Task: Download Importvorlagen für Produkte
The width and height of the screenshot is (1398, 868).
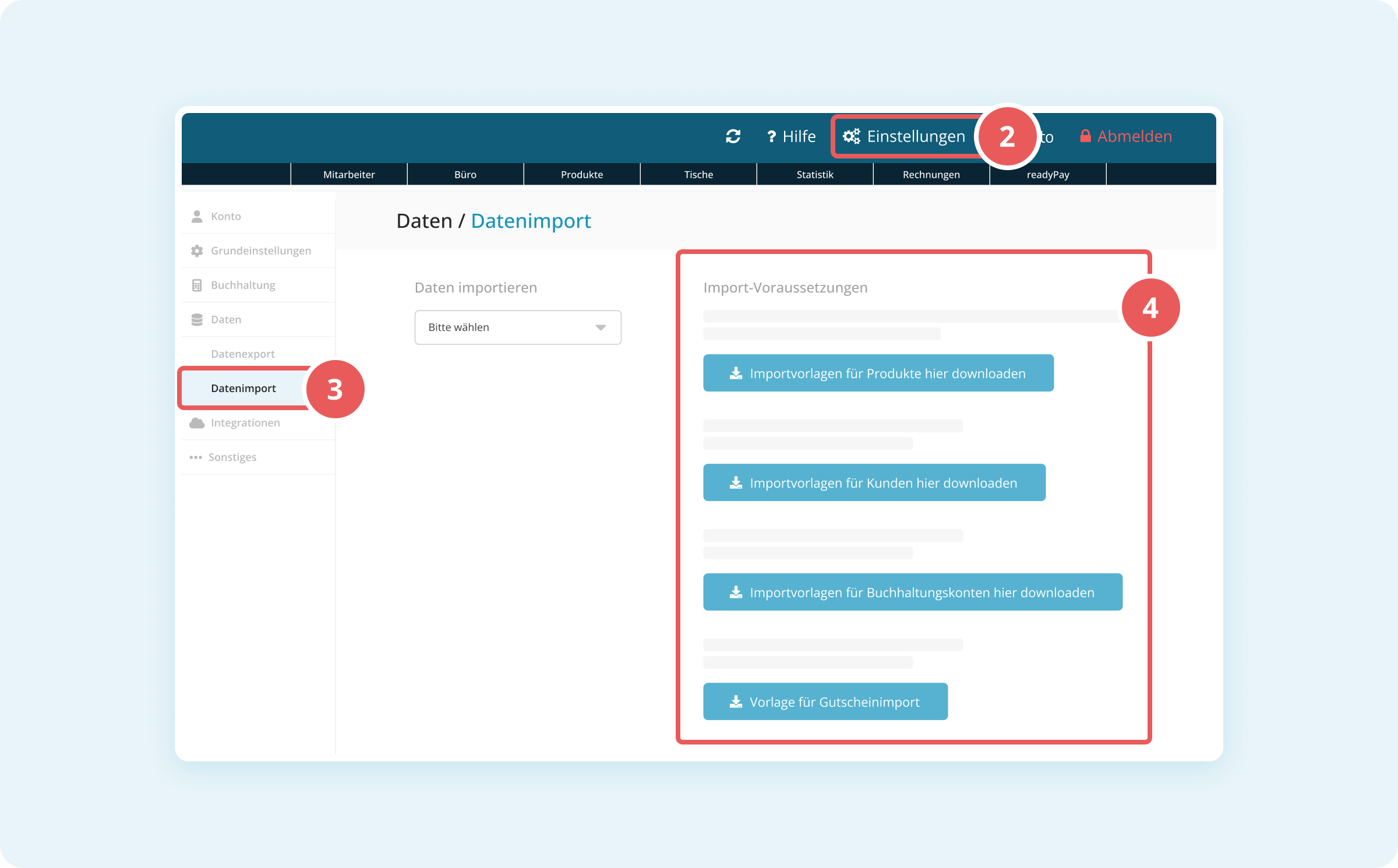Action: (878, 373)
